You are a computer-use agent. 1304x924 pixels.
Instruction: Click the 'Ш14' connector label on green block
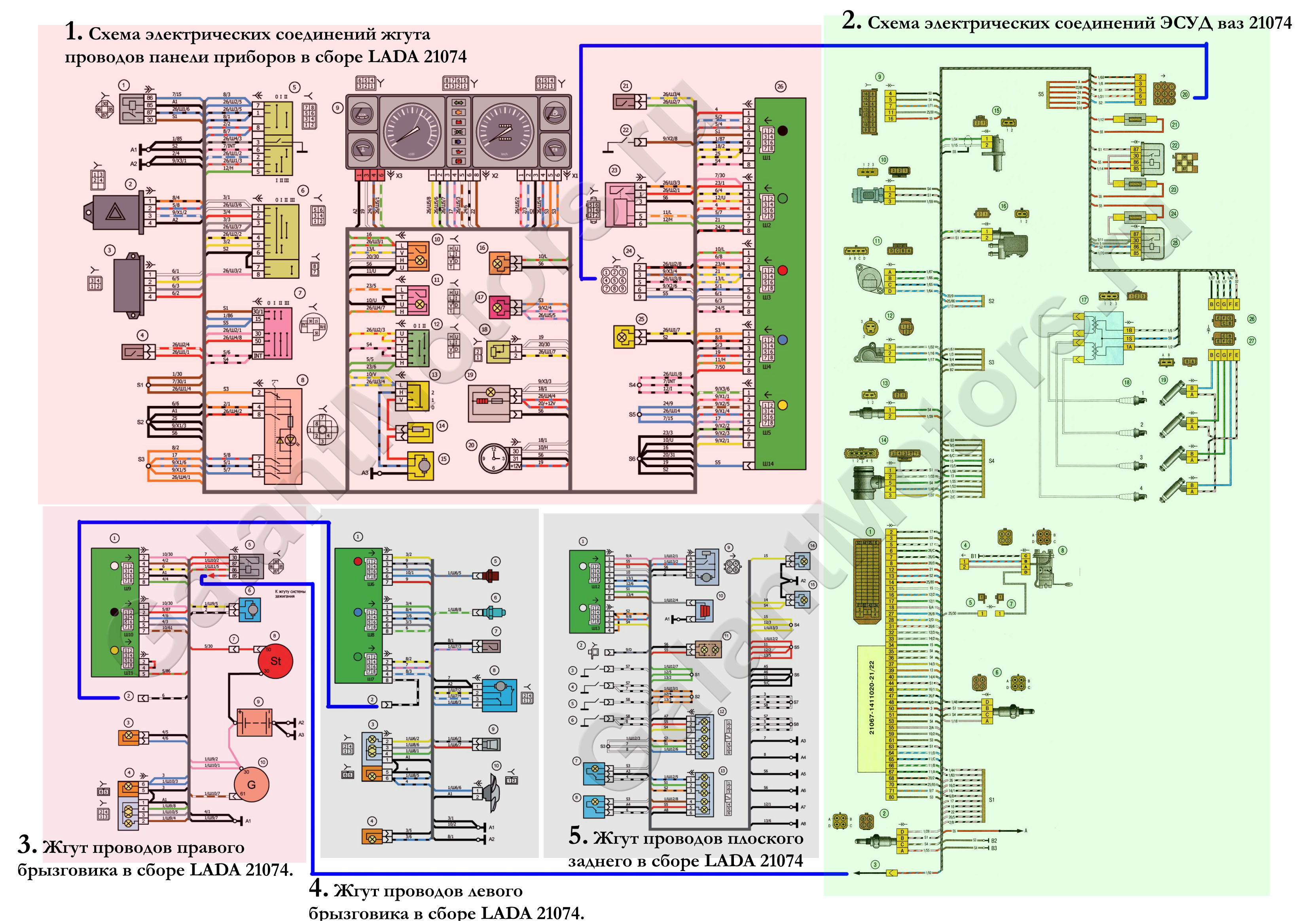(x=768, y=464)
